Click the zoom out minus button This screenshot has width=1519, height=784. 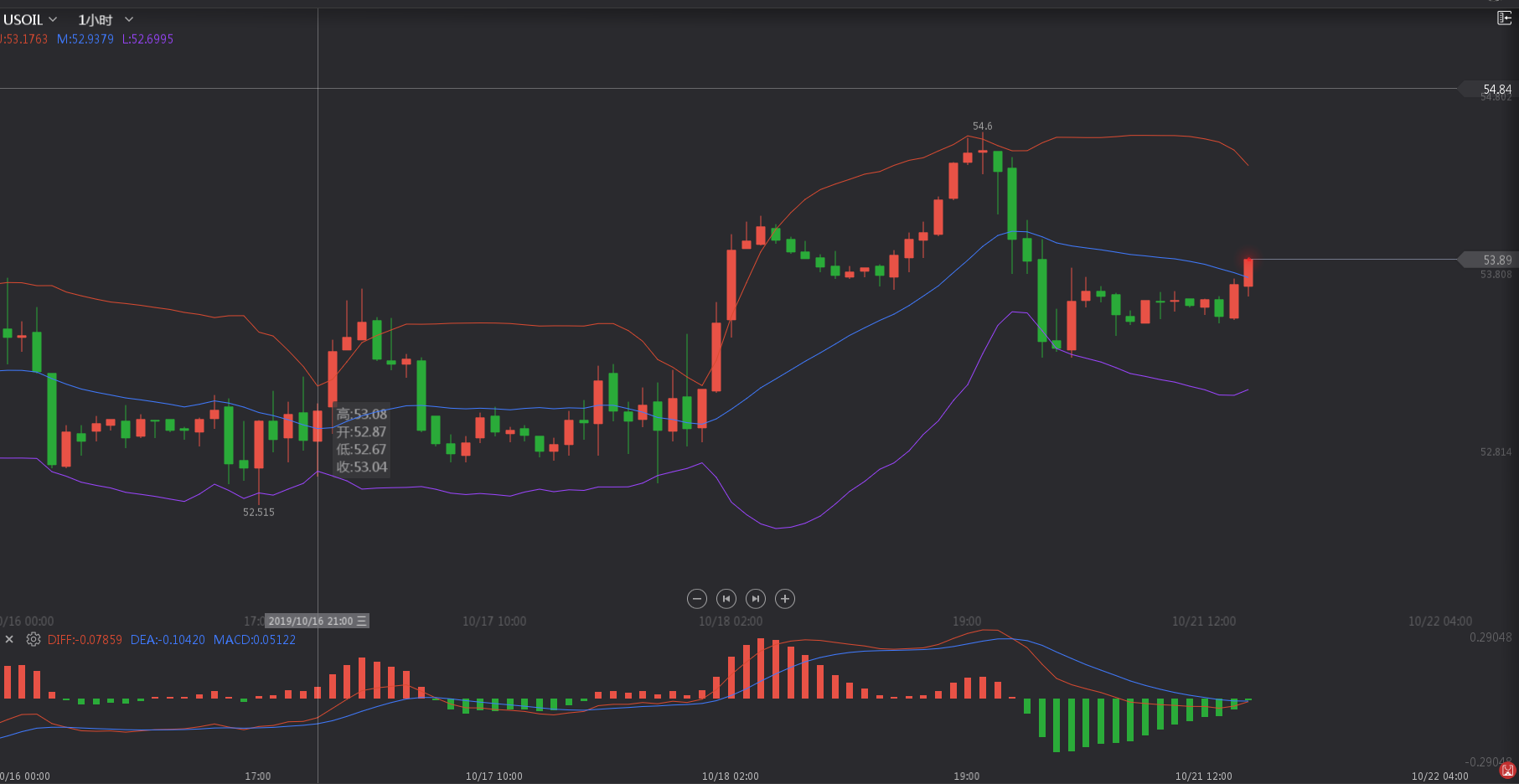[x=697, y=599]
